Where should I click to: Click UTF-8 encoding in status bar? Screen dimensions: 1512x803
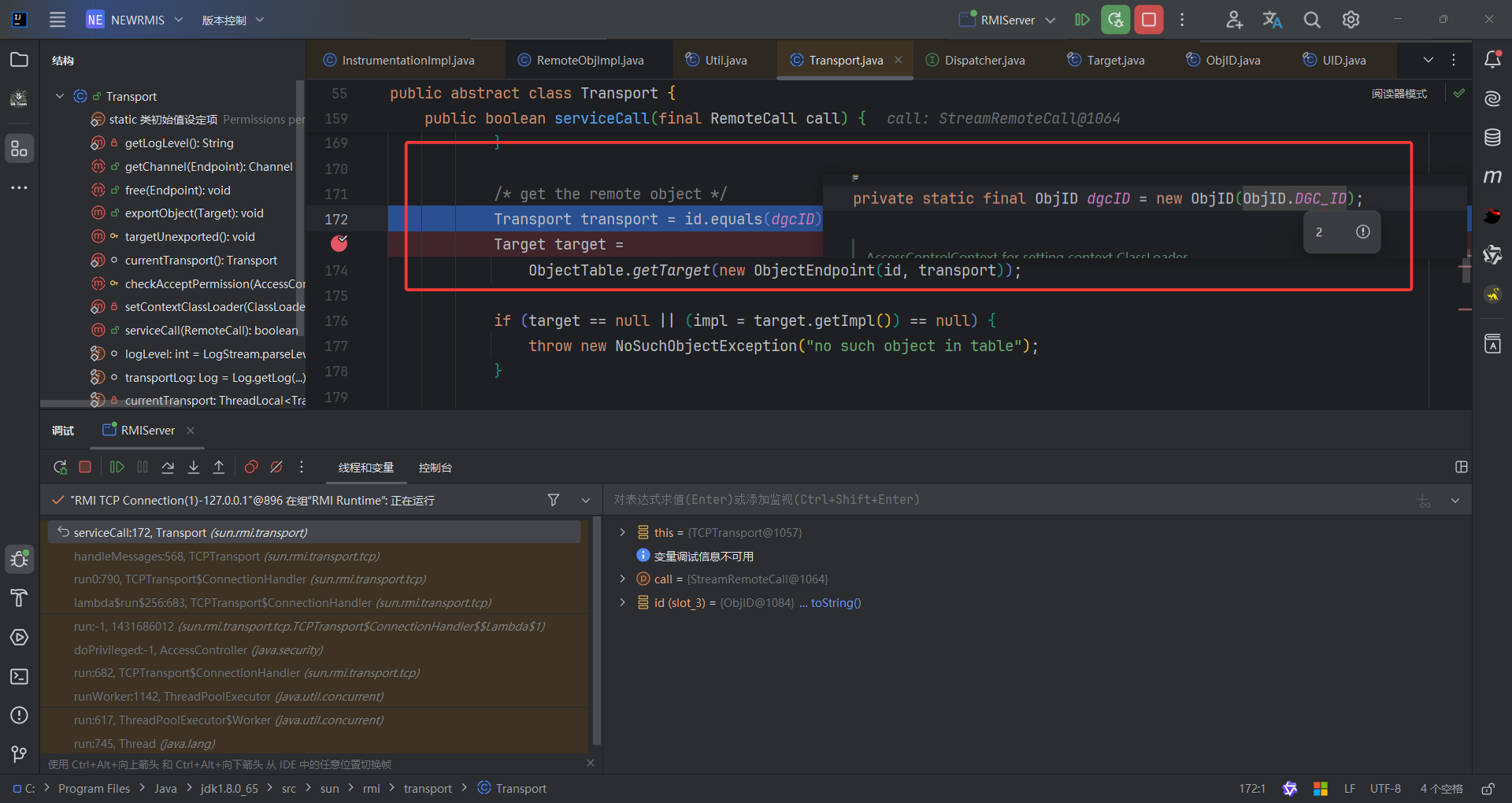point(1385,788)
